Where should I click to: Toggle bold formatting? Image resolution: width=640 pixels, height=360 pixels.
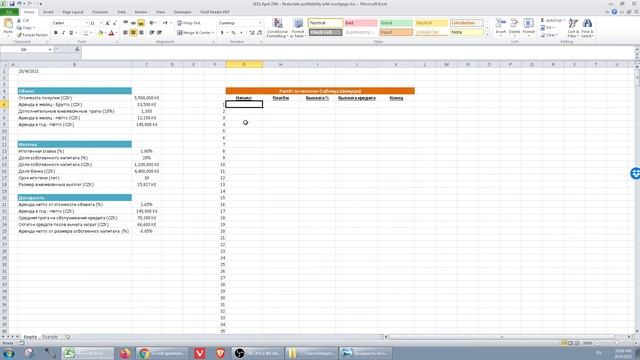pos(56,33)
